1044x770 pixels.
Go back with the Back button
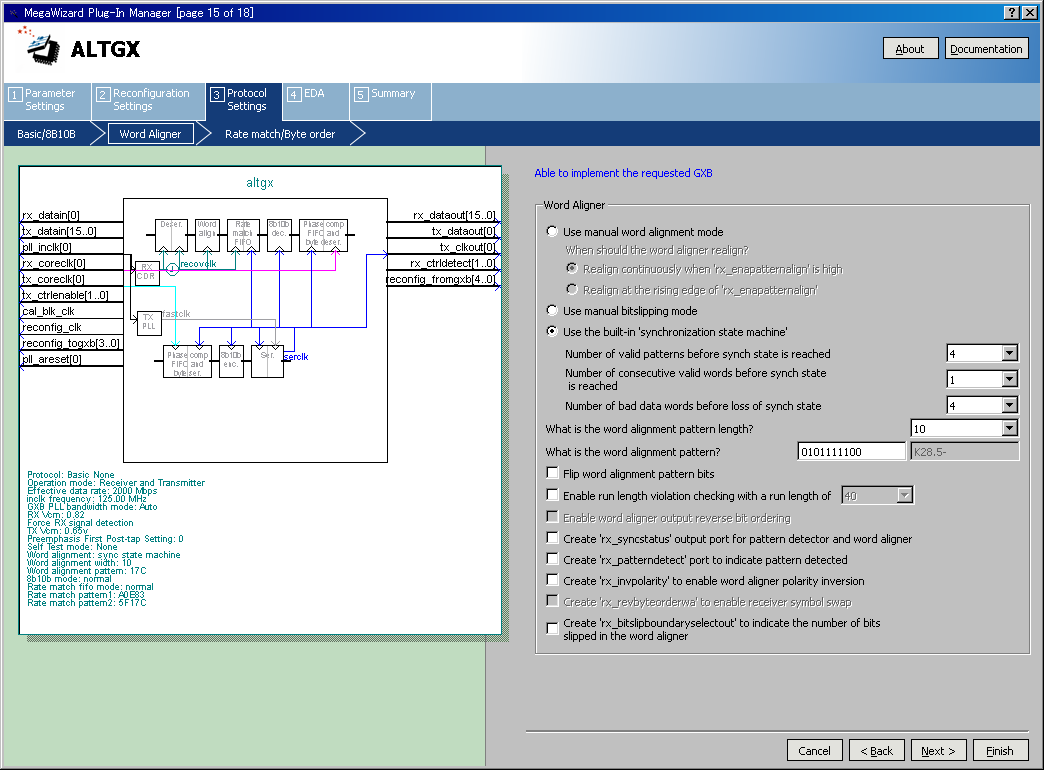tap(876, 751)
